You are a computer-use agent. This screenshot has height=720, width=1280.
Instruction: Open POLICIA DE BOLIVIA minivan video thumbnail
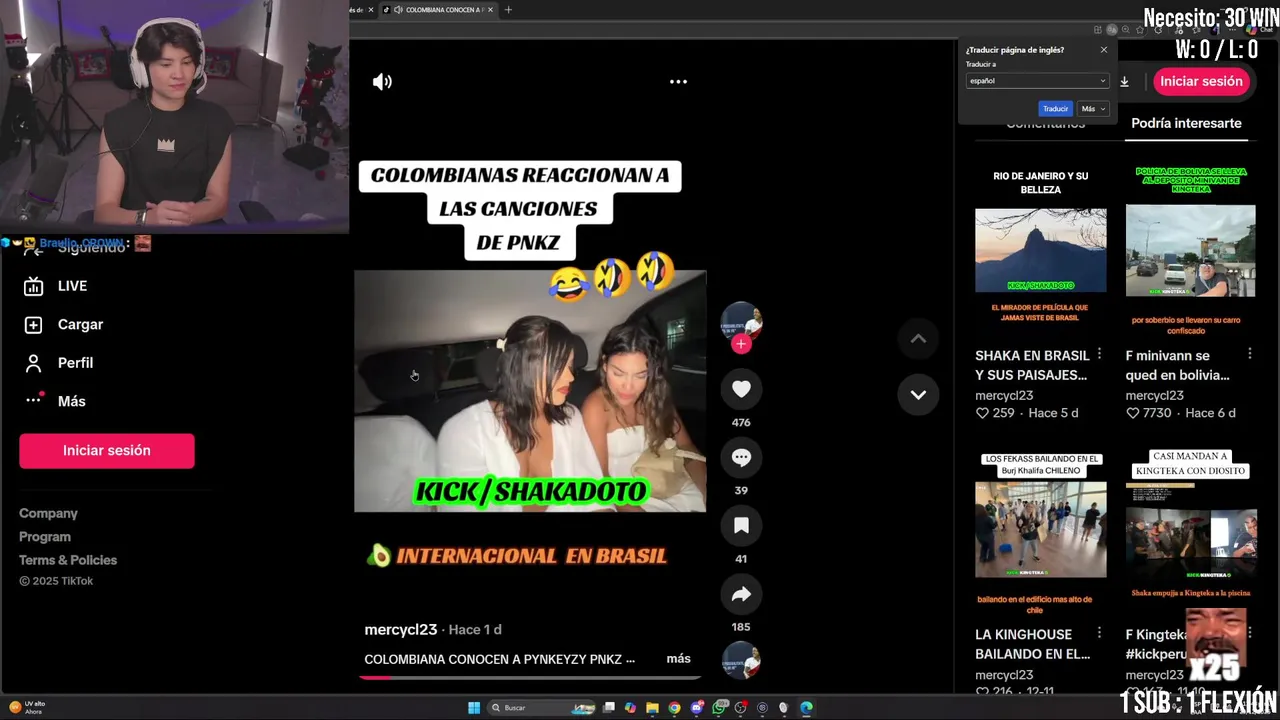click(x=1190, y=251)
